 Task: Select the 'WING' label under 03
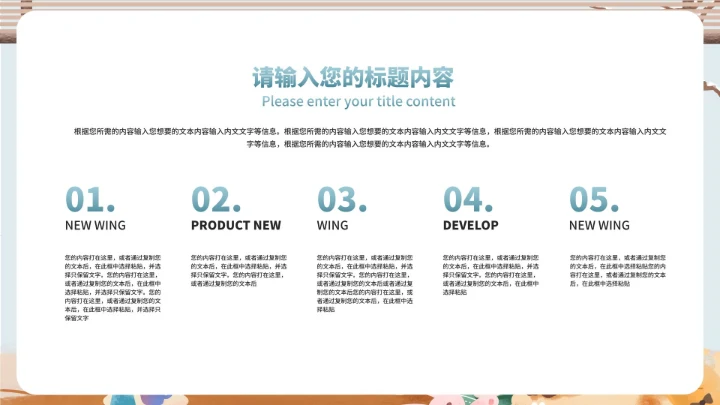pos(332,225)
